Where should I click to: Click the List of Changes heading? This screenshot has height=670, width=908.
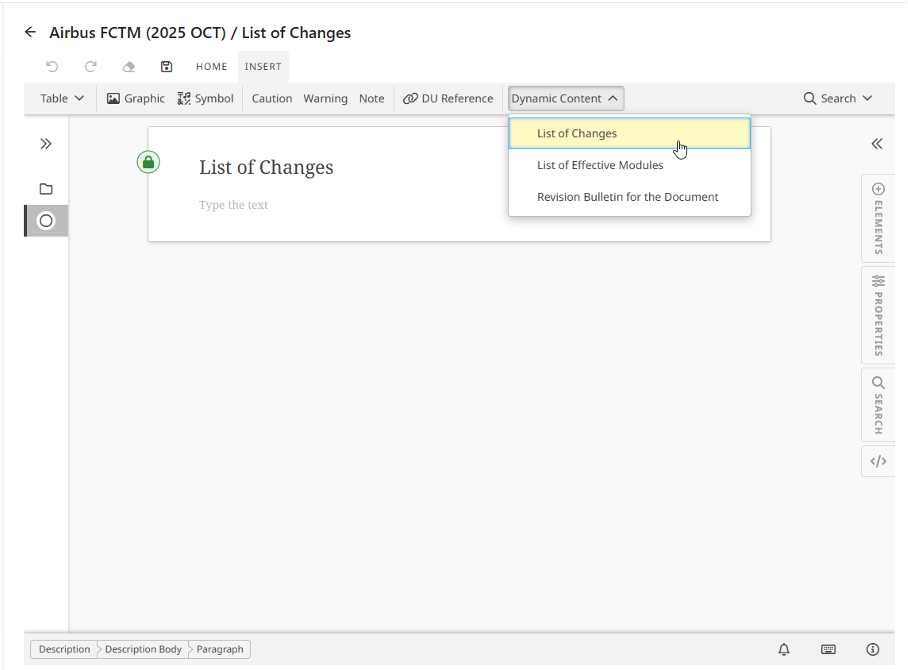[266, 167]
